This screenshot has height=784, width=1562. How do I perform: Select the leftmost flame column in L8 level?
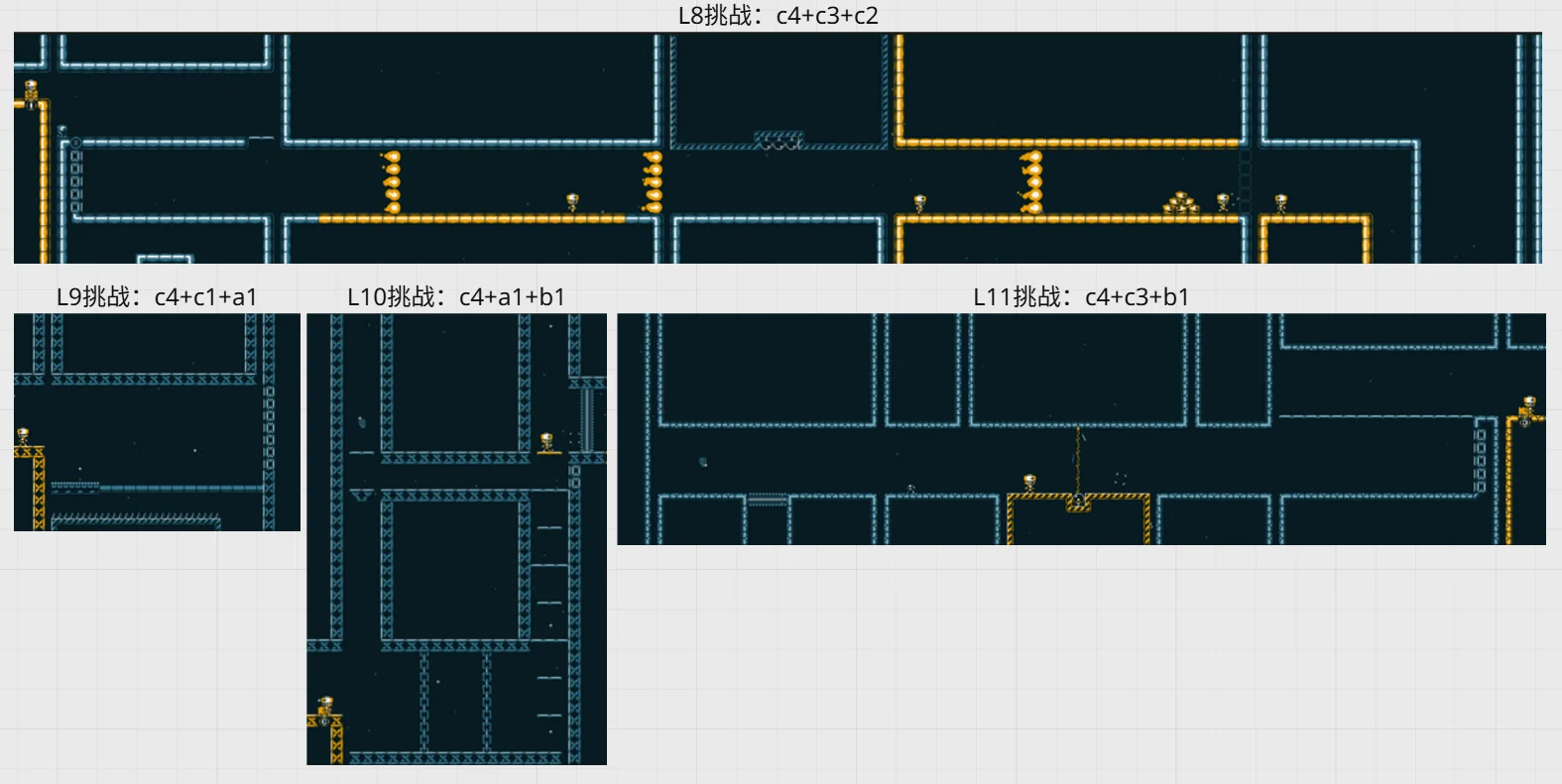[x=392, y=182]
